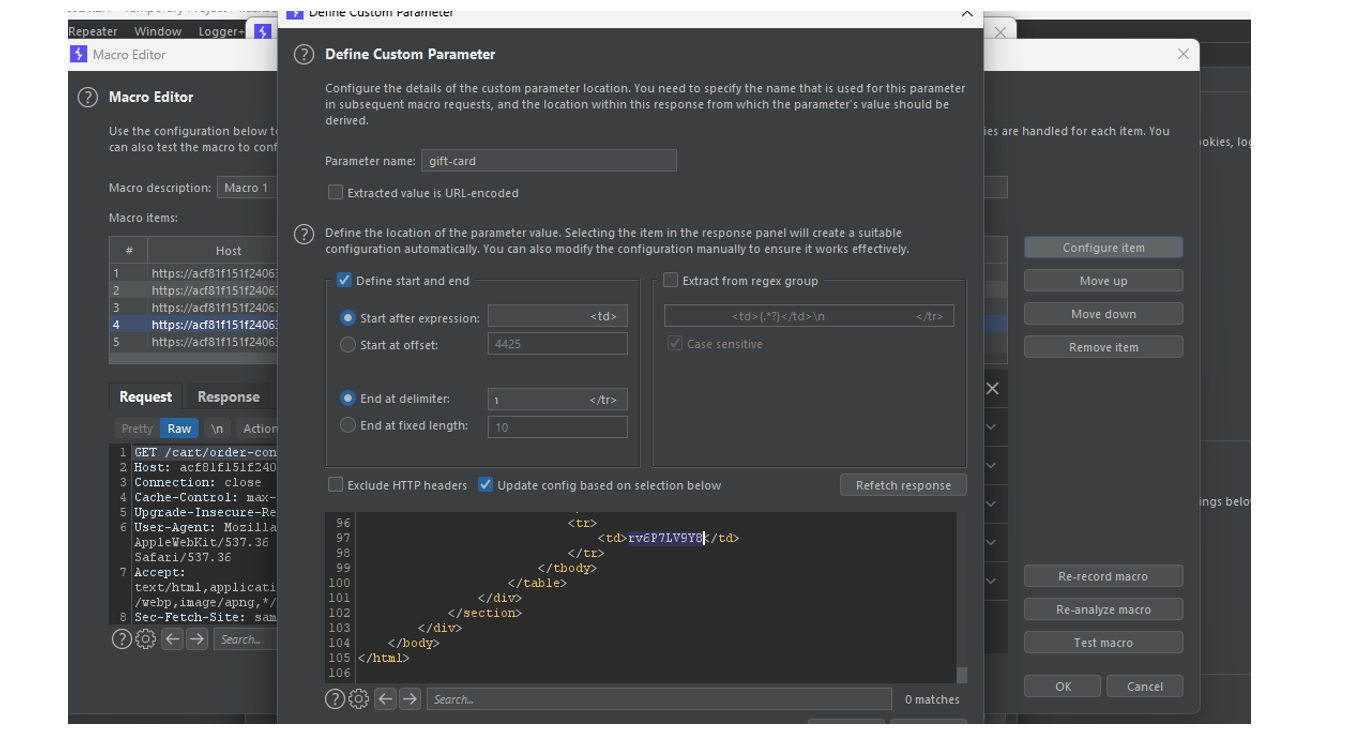This screenshot has height=732, width=1371.
Task: Select the Raw view tab
Action: pos(180,428)
